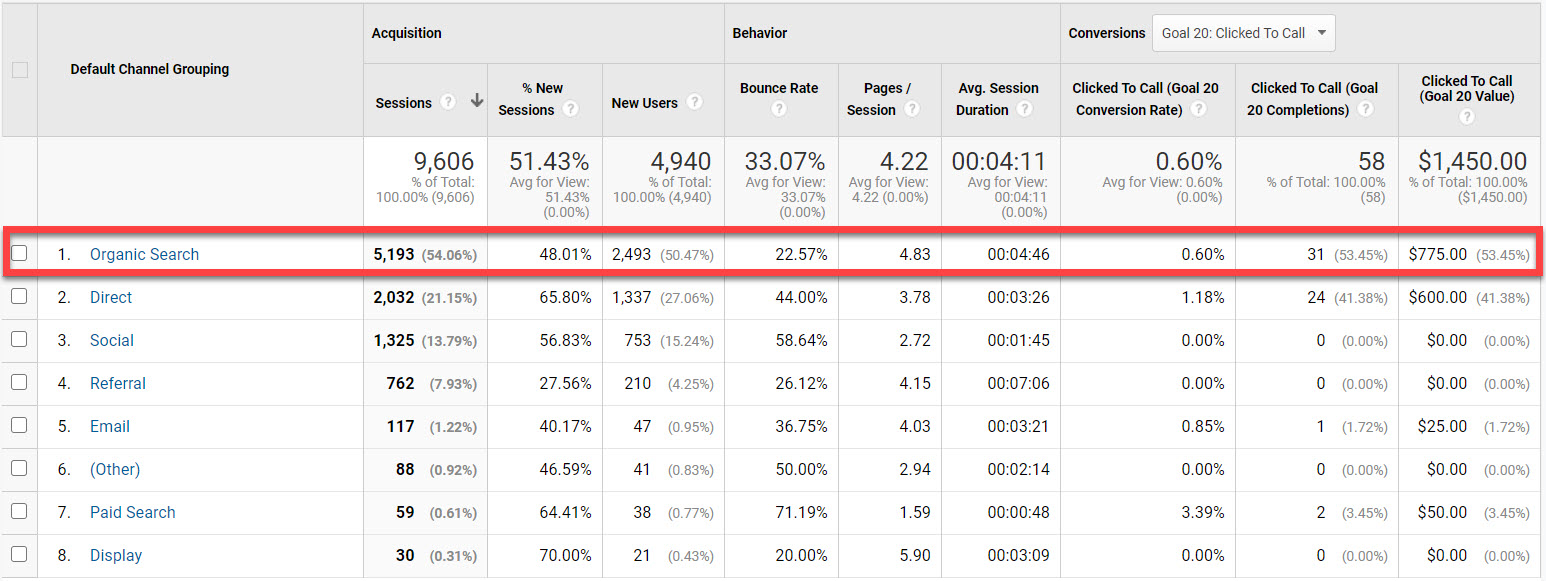The width and height of the screenshot is (1546, 581).
Task: Click the Social row checkbox
Action: point(19,340)
